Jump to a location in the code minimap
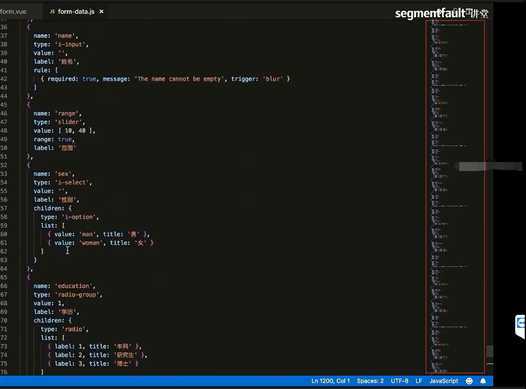The image size is (526, 389). tap(455, 197)
